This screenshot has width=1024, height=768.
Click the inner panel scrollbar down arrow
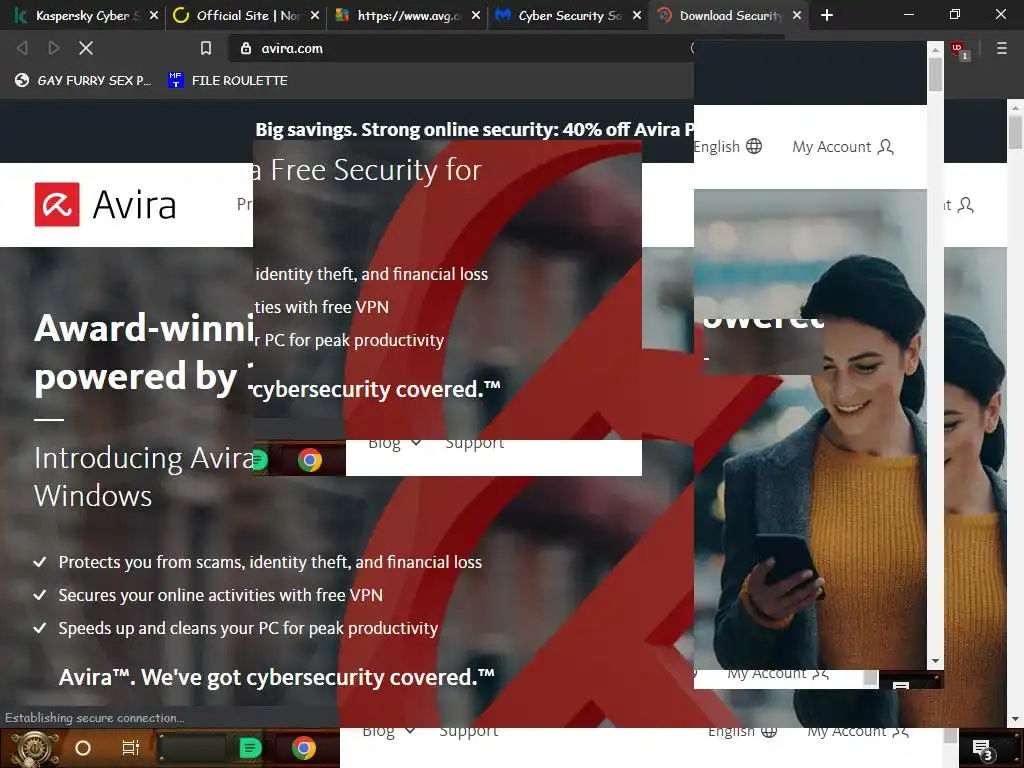coord(935,661)
